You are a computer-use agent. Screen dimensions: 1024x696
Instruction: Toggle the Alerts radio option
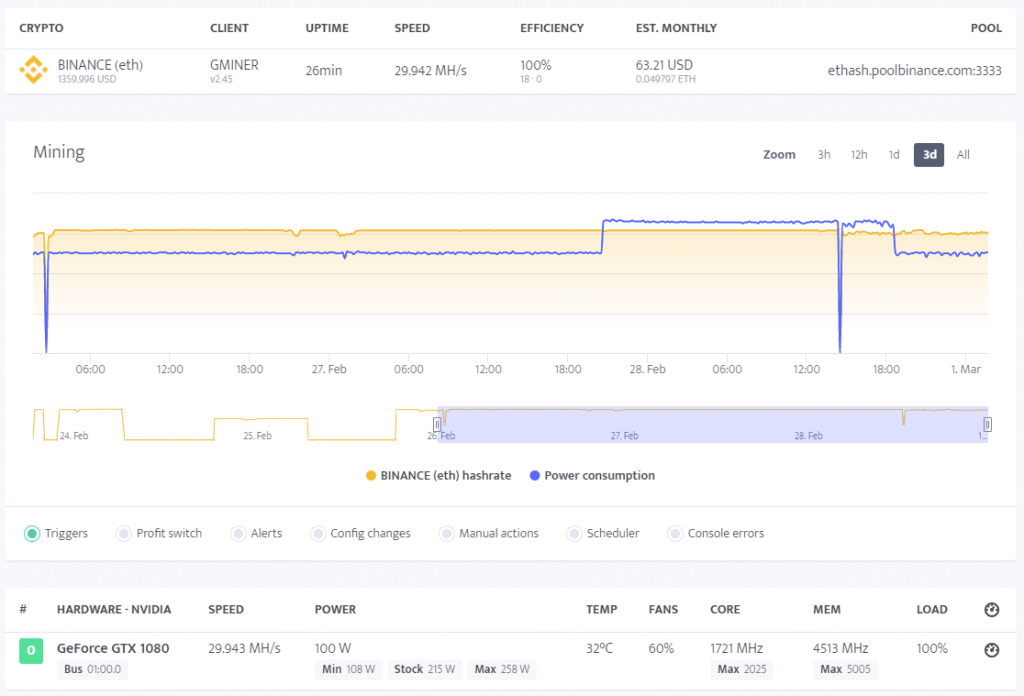point(238,533)
